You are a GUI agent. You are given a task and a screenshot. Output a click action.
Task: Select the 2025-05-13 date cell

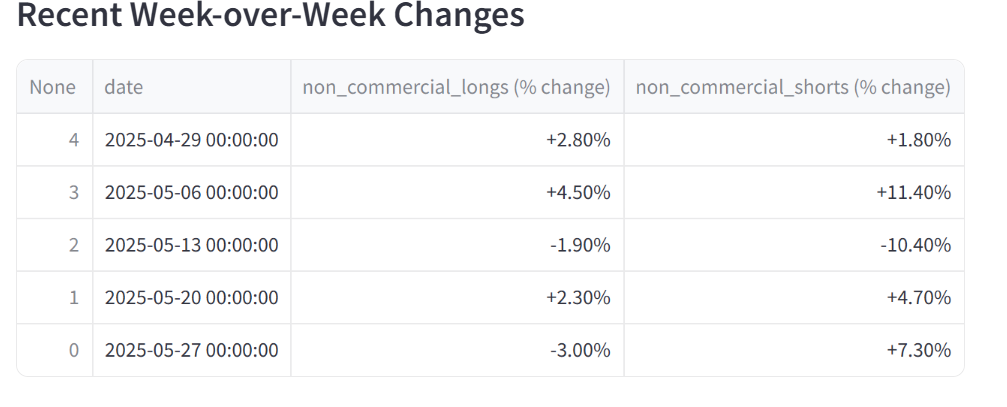click(x=191, y=245)
